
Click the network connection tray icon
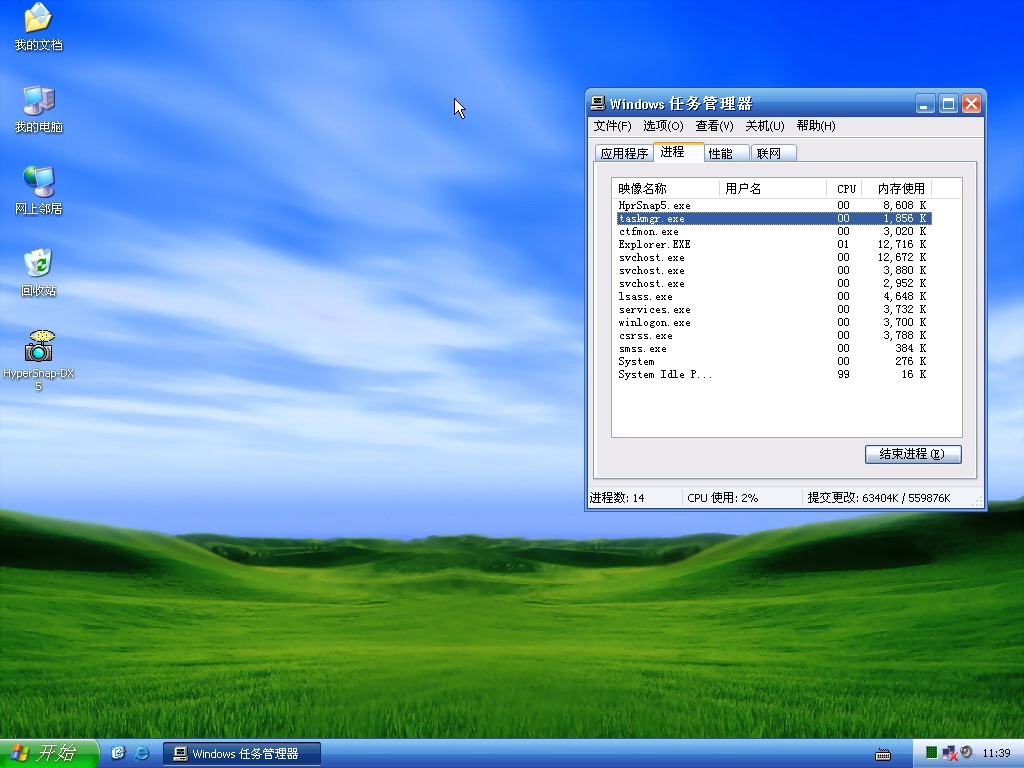(949, 754)
